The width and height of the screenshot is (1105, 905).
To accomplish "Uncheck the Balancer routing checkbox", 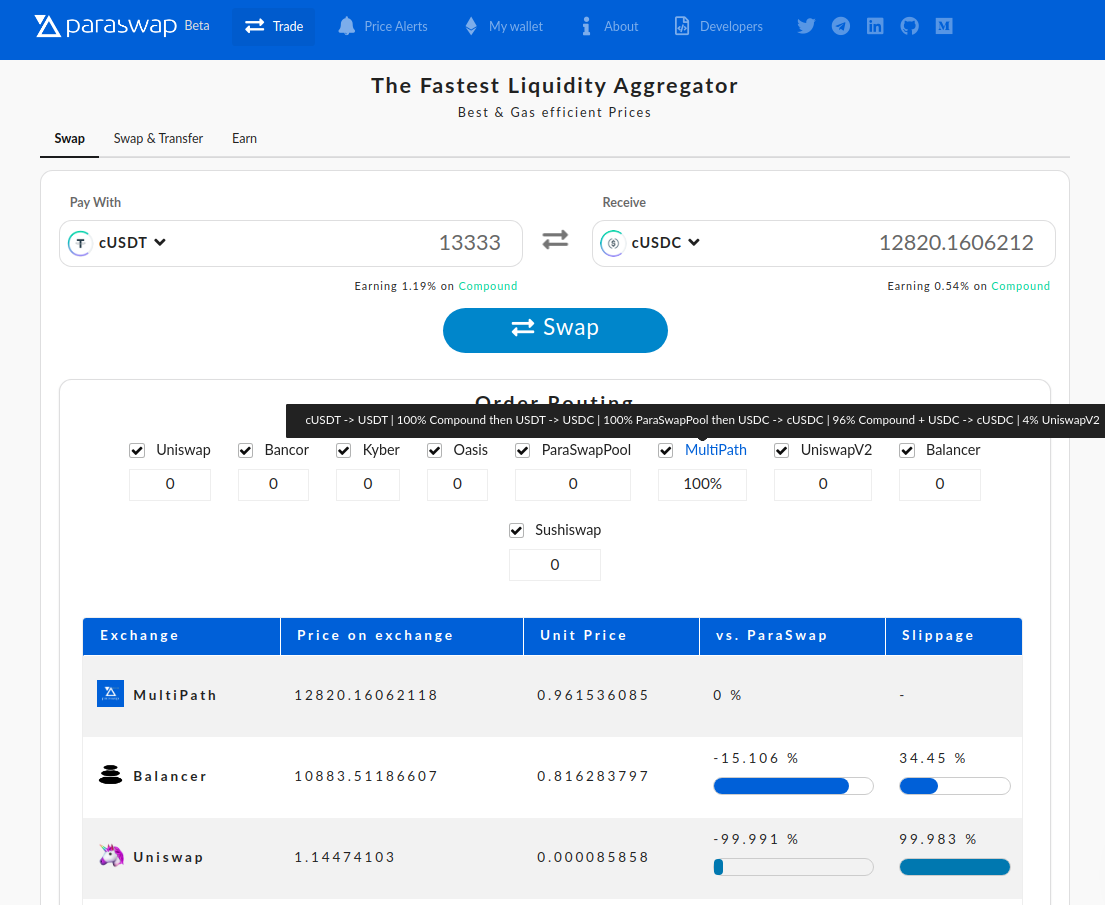I will pyautogui.click(x=907, y=450).
